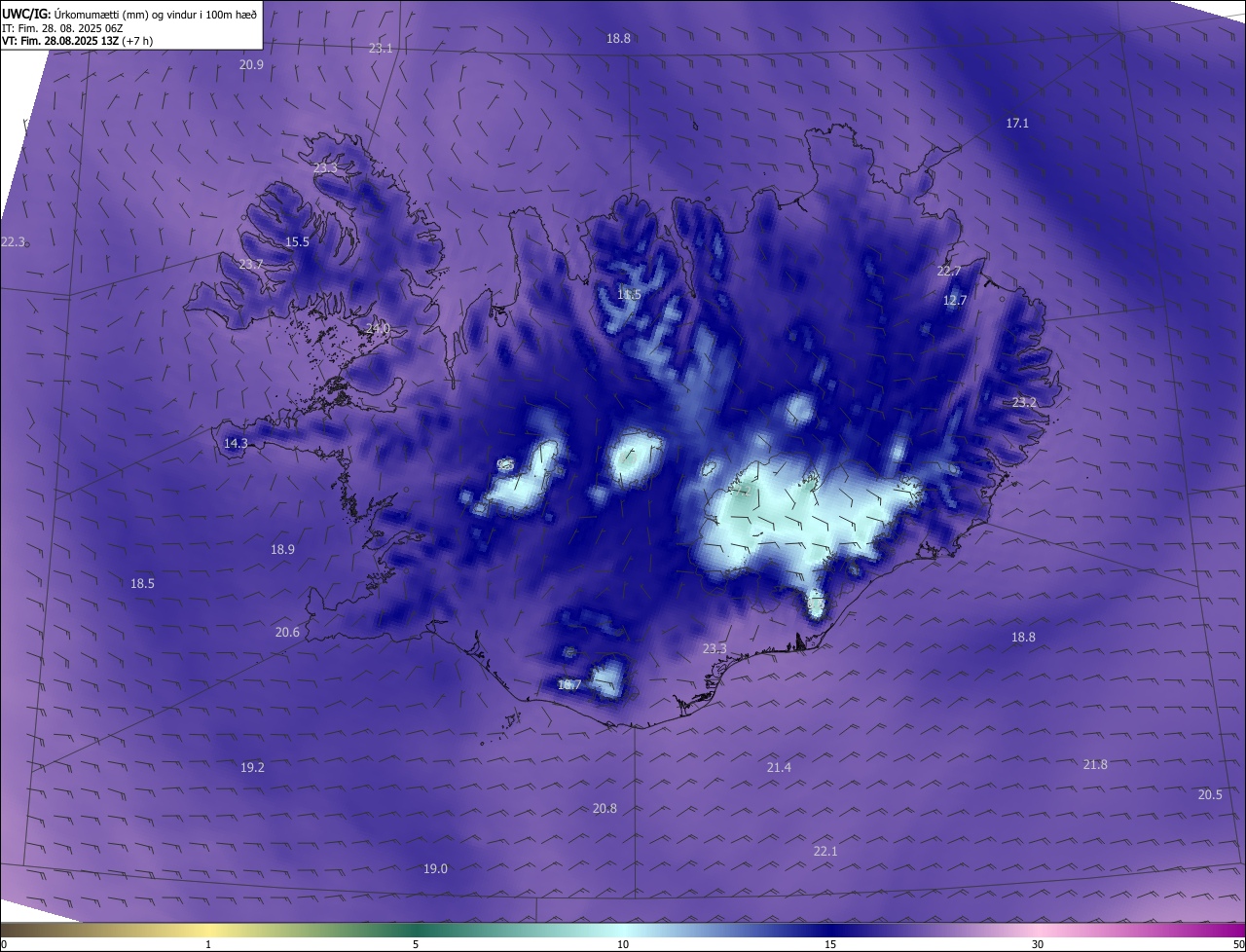
Task: Click the '5' tick on the color scale
Action: pyautogui.click(x=416, y=944)
